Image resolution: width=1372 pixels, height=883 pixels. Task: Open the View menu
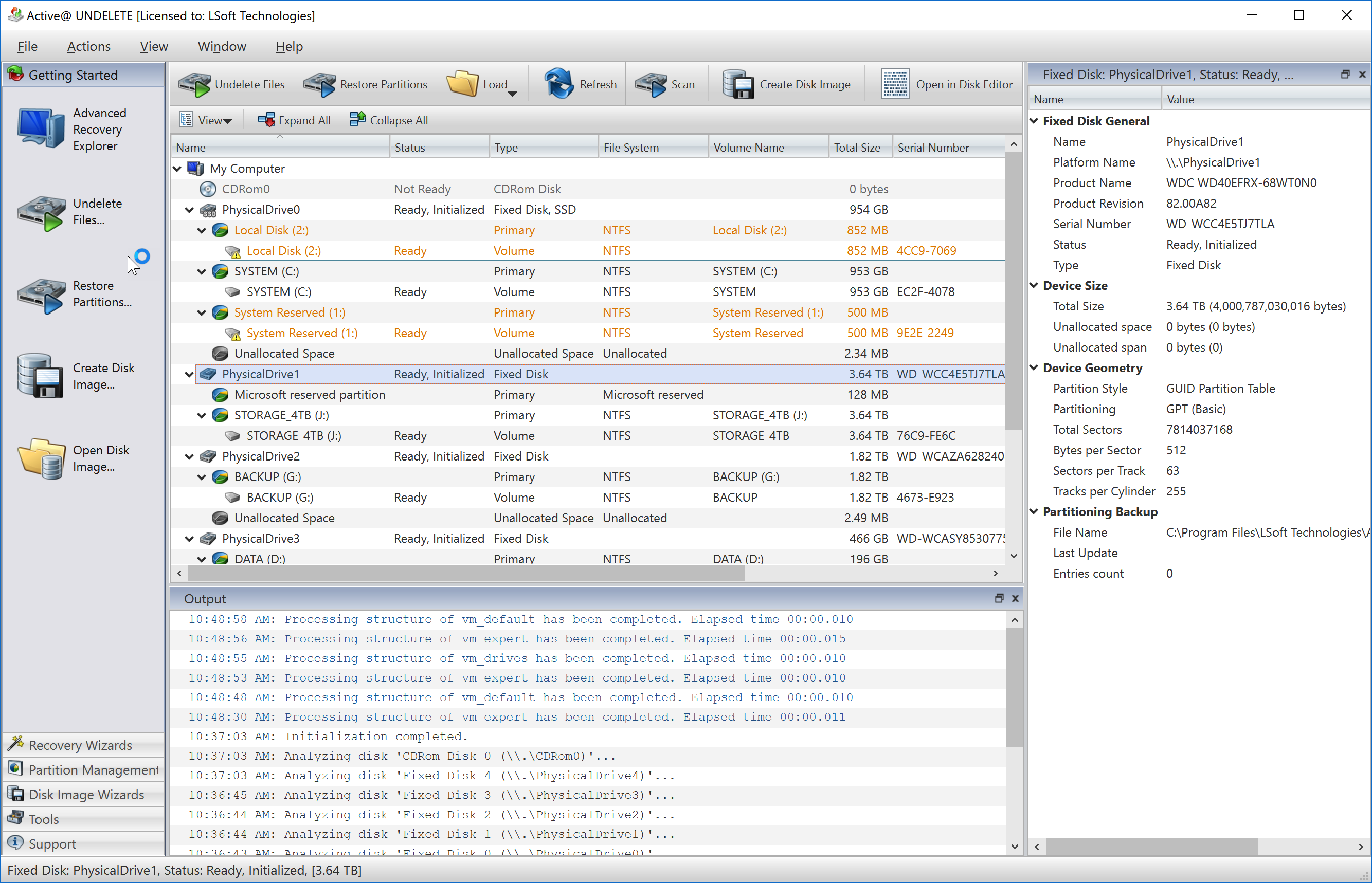click(153, 46)
